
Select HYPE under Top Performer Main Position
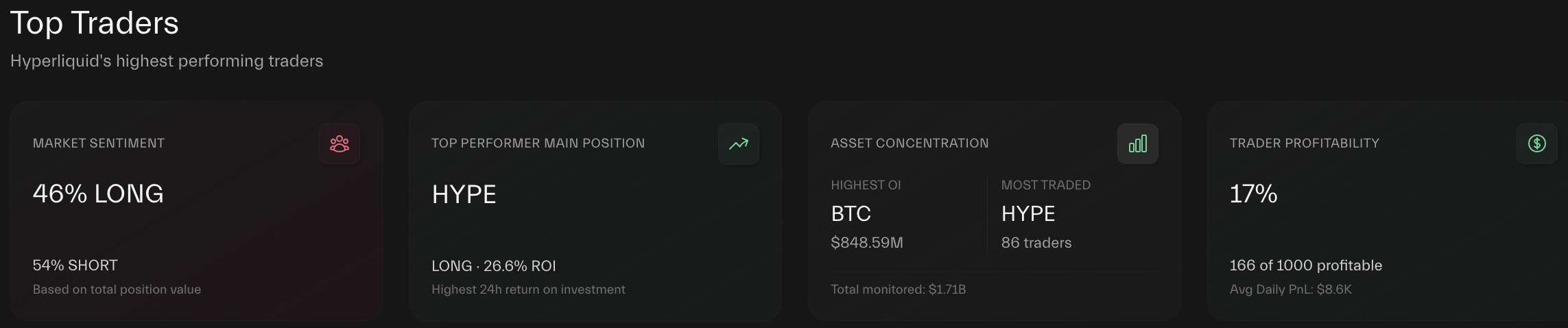(x=464, y=195)
